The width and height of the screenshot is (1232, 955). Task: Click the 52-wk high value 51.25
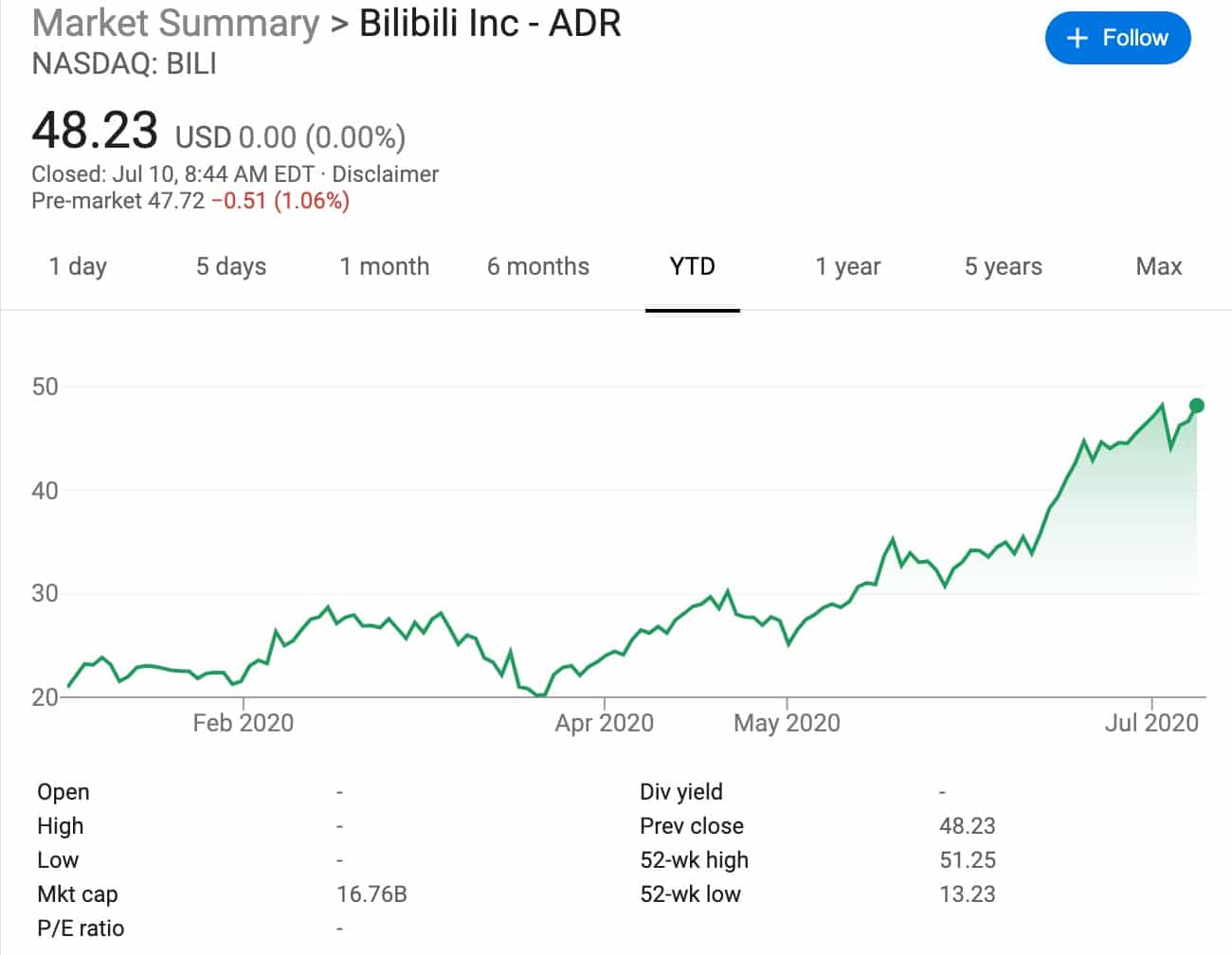click(x=967, y=860)
